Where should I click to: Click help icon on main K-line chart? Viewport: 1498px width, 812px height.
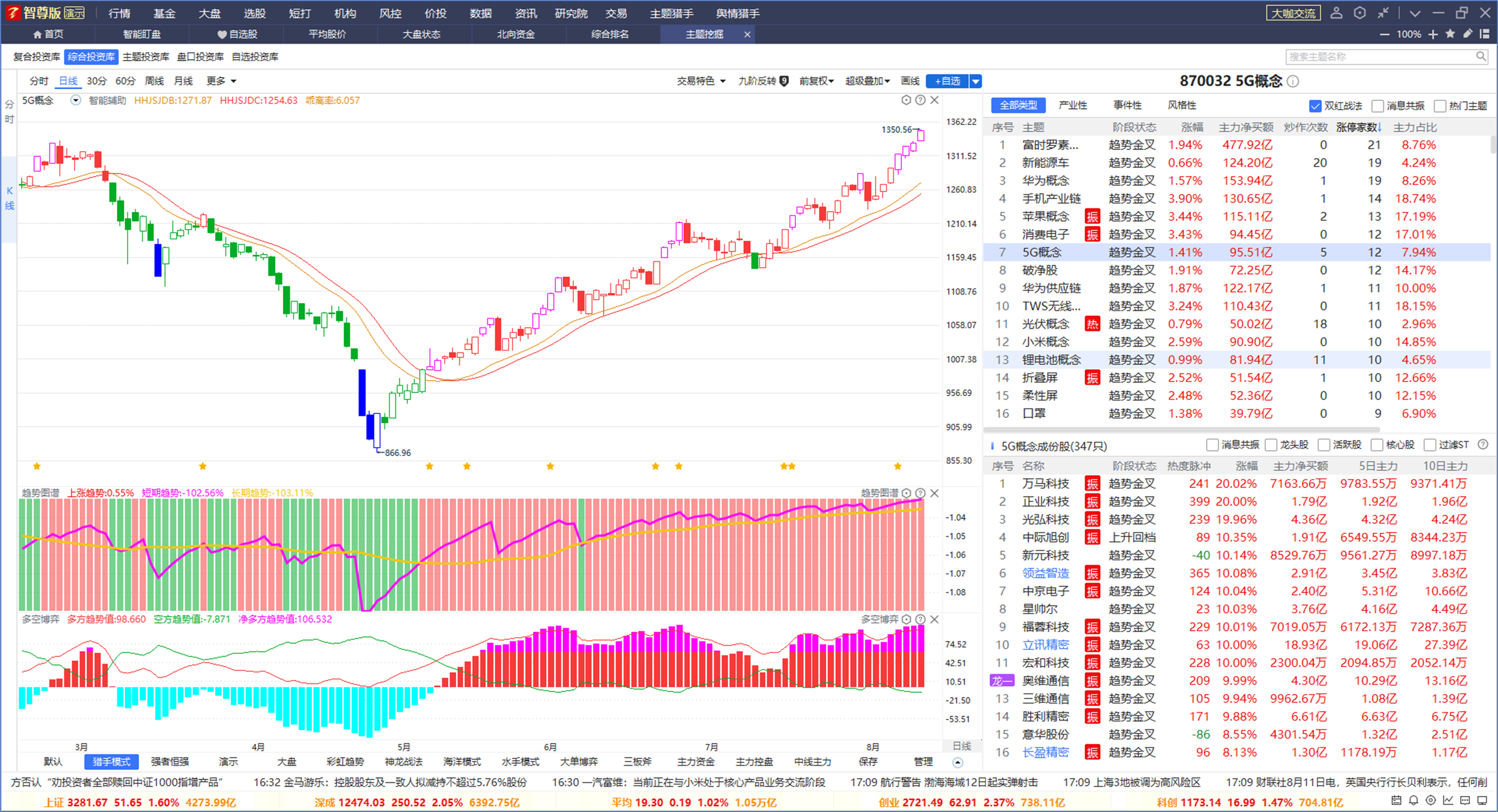click(x=920, y=100)
